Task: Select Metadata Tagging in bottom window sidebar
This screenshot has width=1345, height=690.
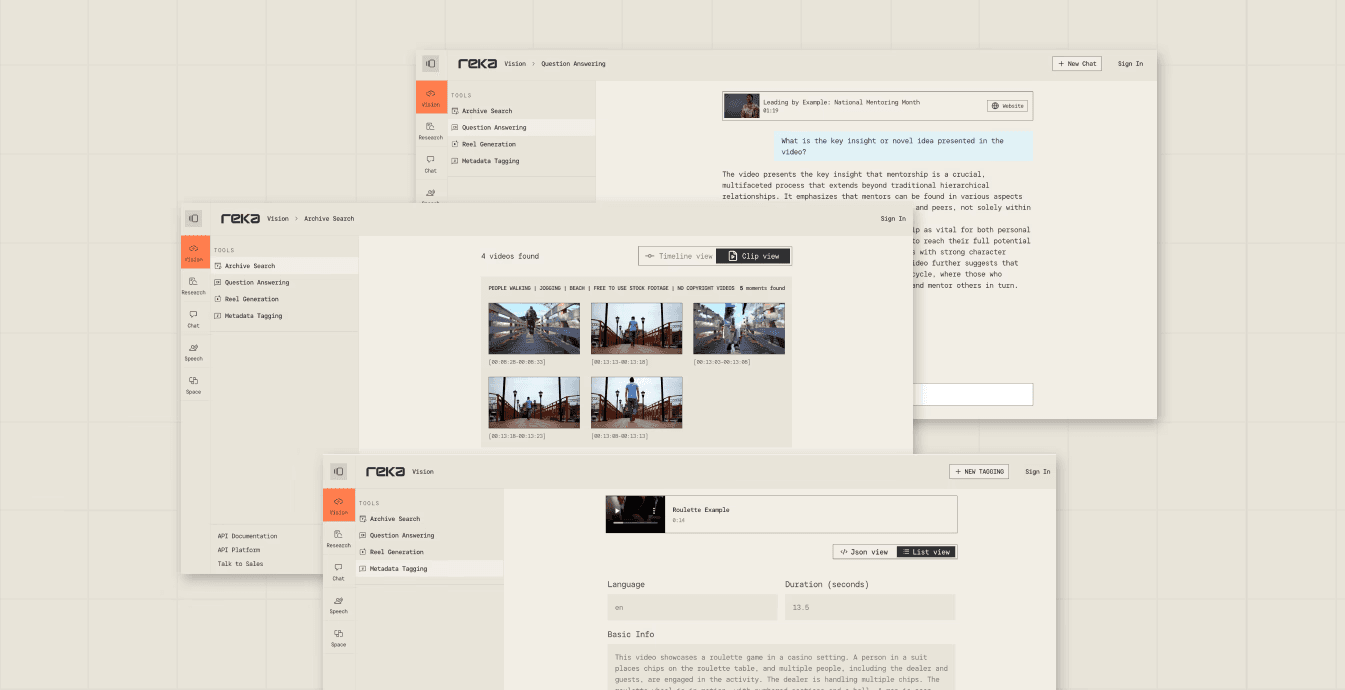Action: click(x=429, y=568)
